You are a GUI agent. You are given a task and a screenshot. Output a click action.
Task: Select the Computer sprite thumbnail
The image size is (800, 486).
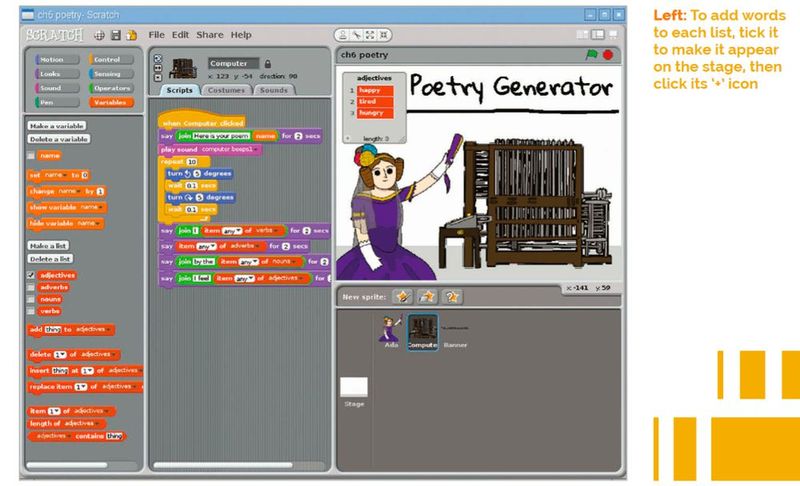422,332
